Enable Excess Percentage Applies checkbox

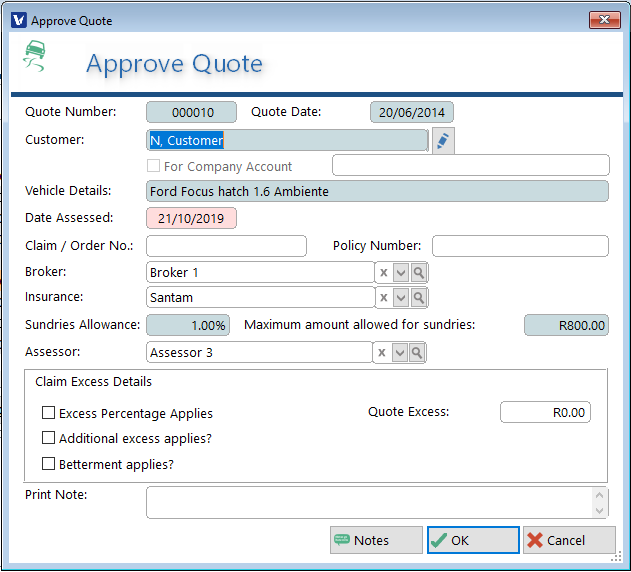click(x=48, y=413)
